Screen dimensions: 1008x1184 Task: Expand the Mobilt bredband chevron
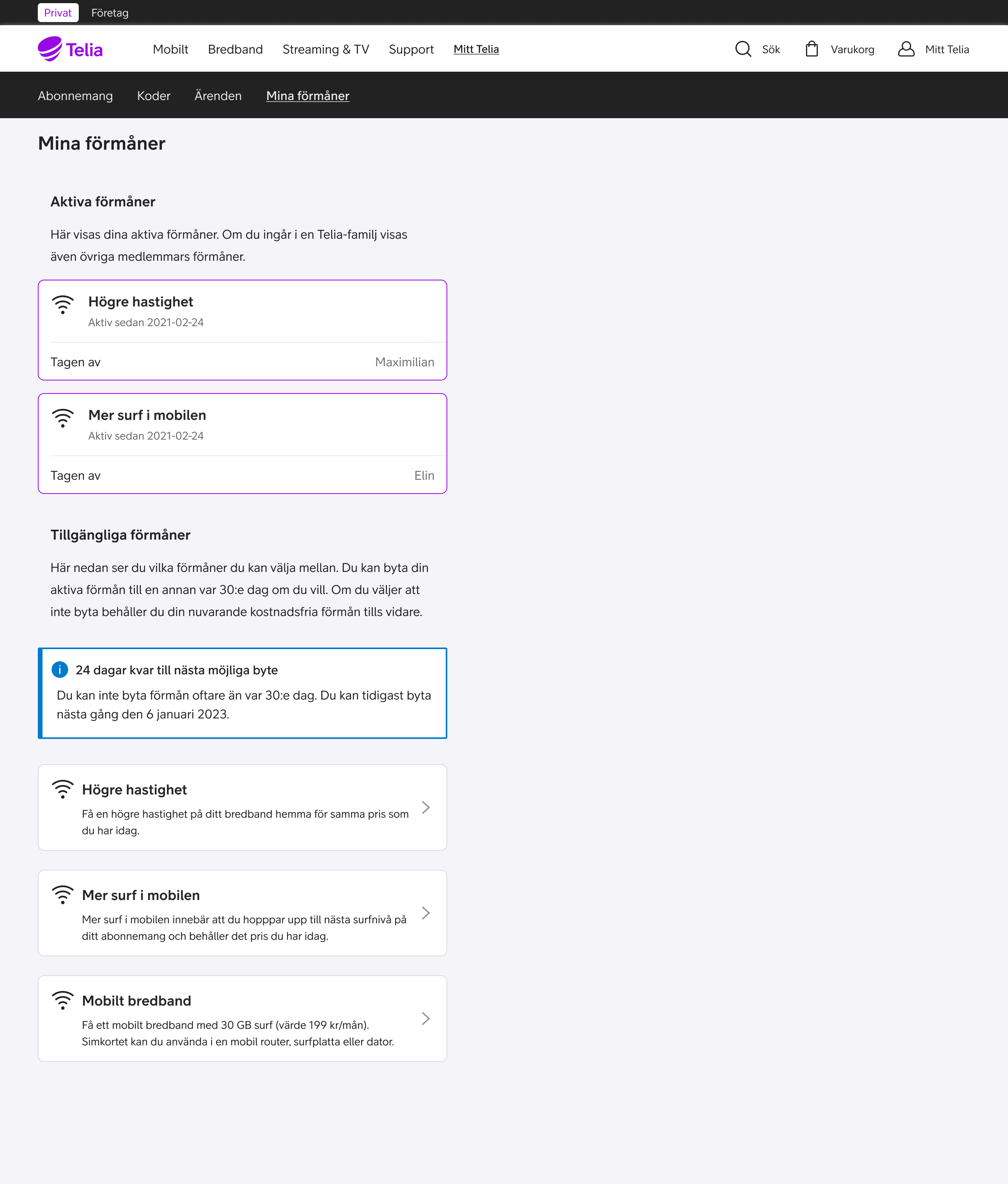click(x=426, y=1019)
